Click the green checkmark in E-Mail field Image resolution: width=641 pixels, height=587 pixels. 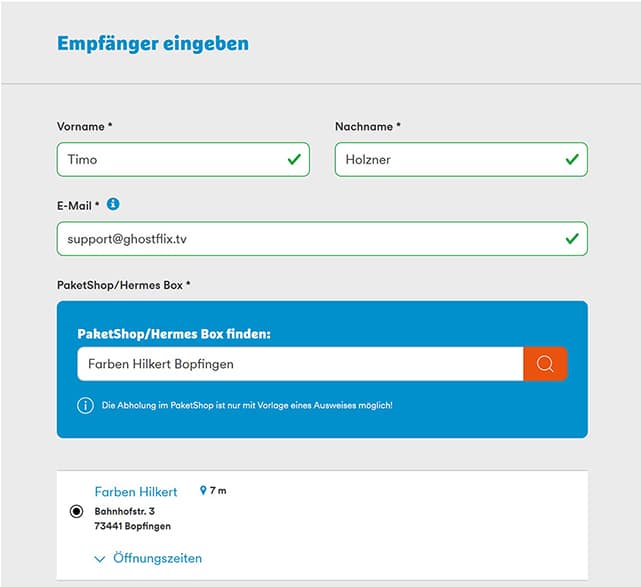pos(572,239)
